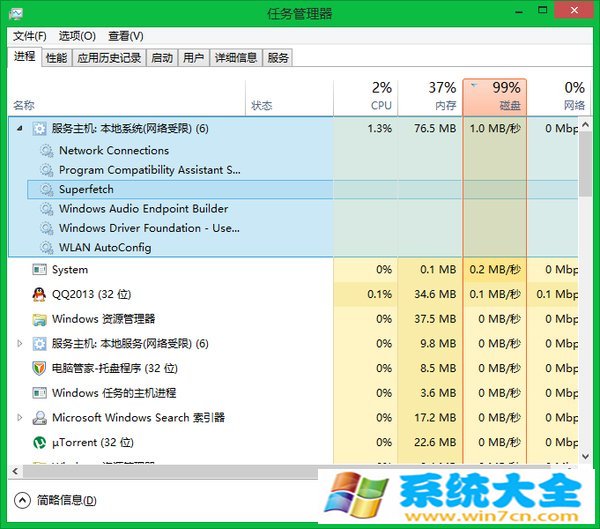Select the WLAN AutoConfig service row
Screen dimensions: 600x529
(x=105, y=247)
